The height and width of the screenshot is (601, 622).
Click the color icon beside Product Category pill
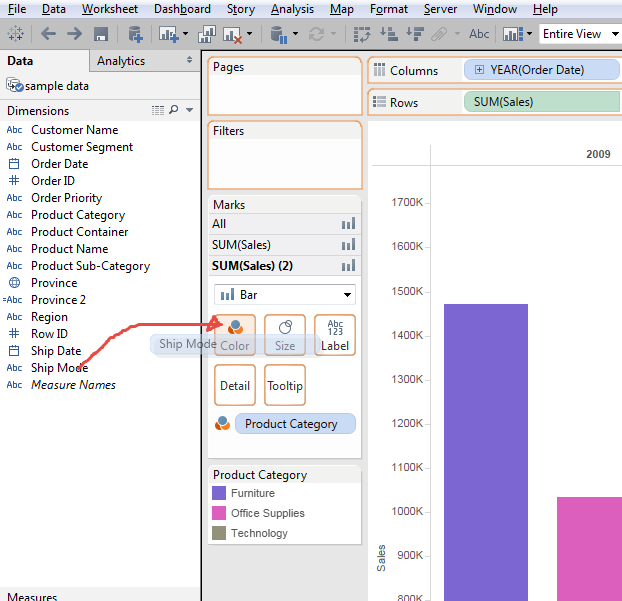222,423
